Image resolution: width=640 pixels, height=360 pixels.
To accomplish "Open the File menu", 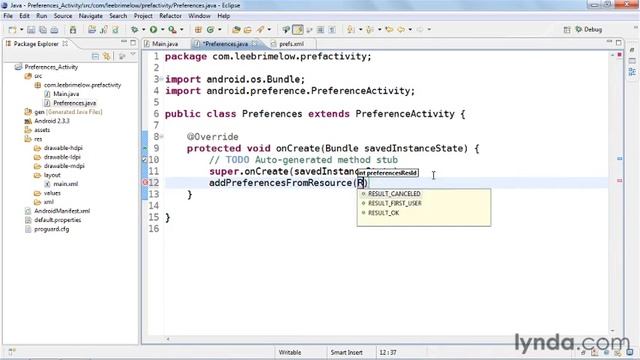I will tap(8, 16).
